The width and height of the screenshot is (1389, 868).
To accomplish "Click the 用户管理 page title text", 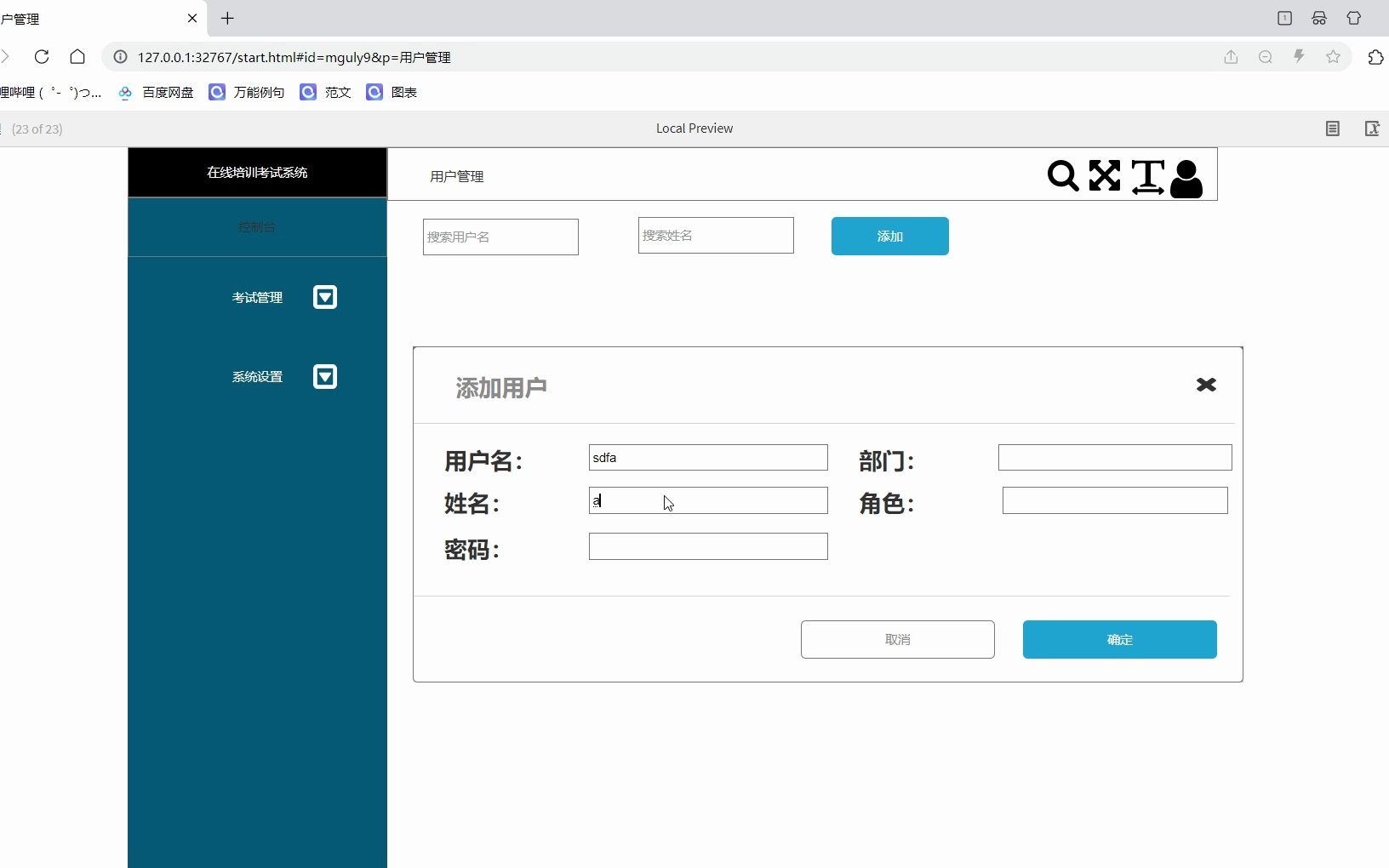I will [457, 176].
